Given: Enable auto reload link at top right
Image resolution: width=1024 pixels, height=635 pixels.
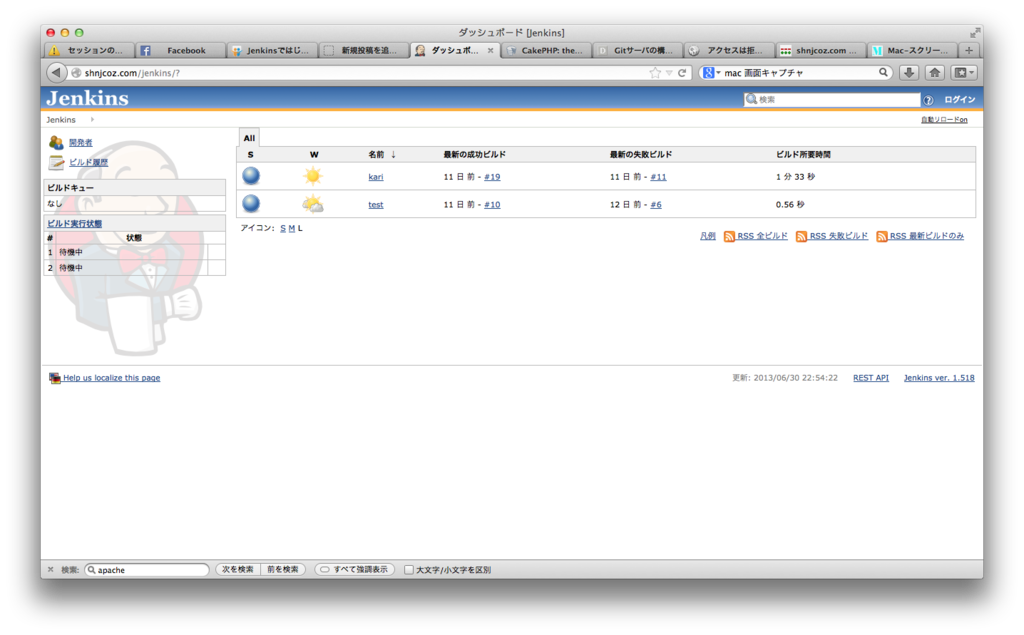Looking at the screenshot, I should click(x=944, y=120).
